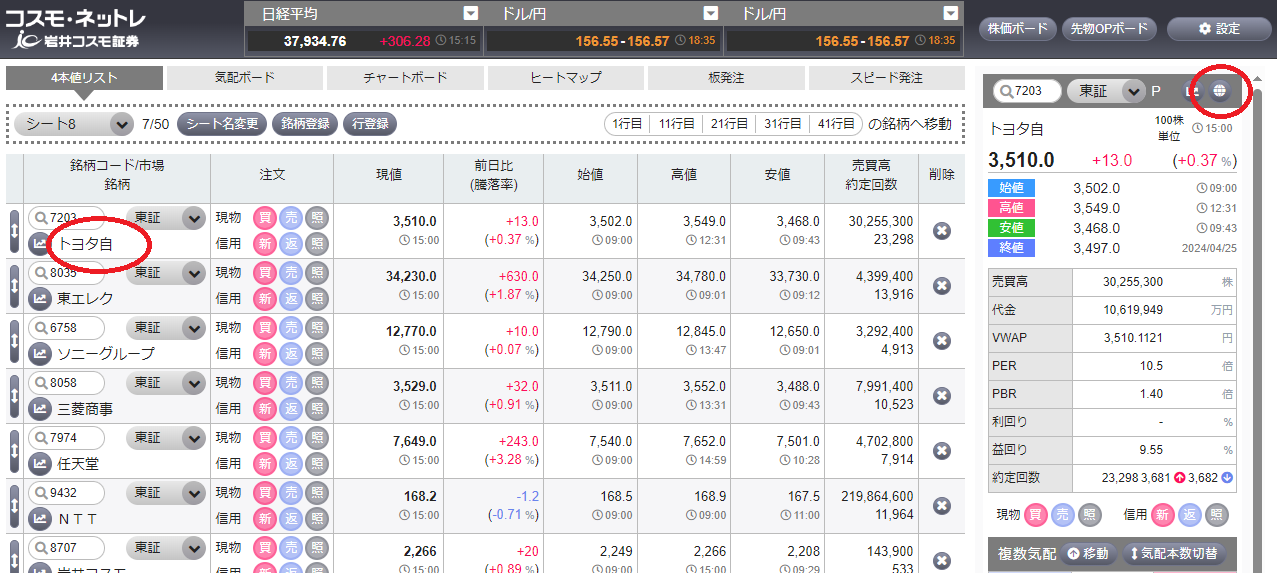Open 東証 market dropdown in 6758 row
1277x573 pixels.
pos(166,328)
